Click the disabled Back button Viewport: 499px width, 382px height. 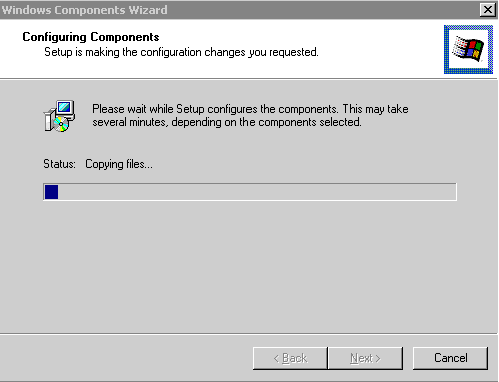290,358
